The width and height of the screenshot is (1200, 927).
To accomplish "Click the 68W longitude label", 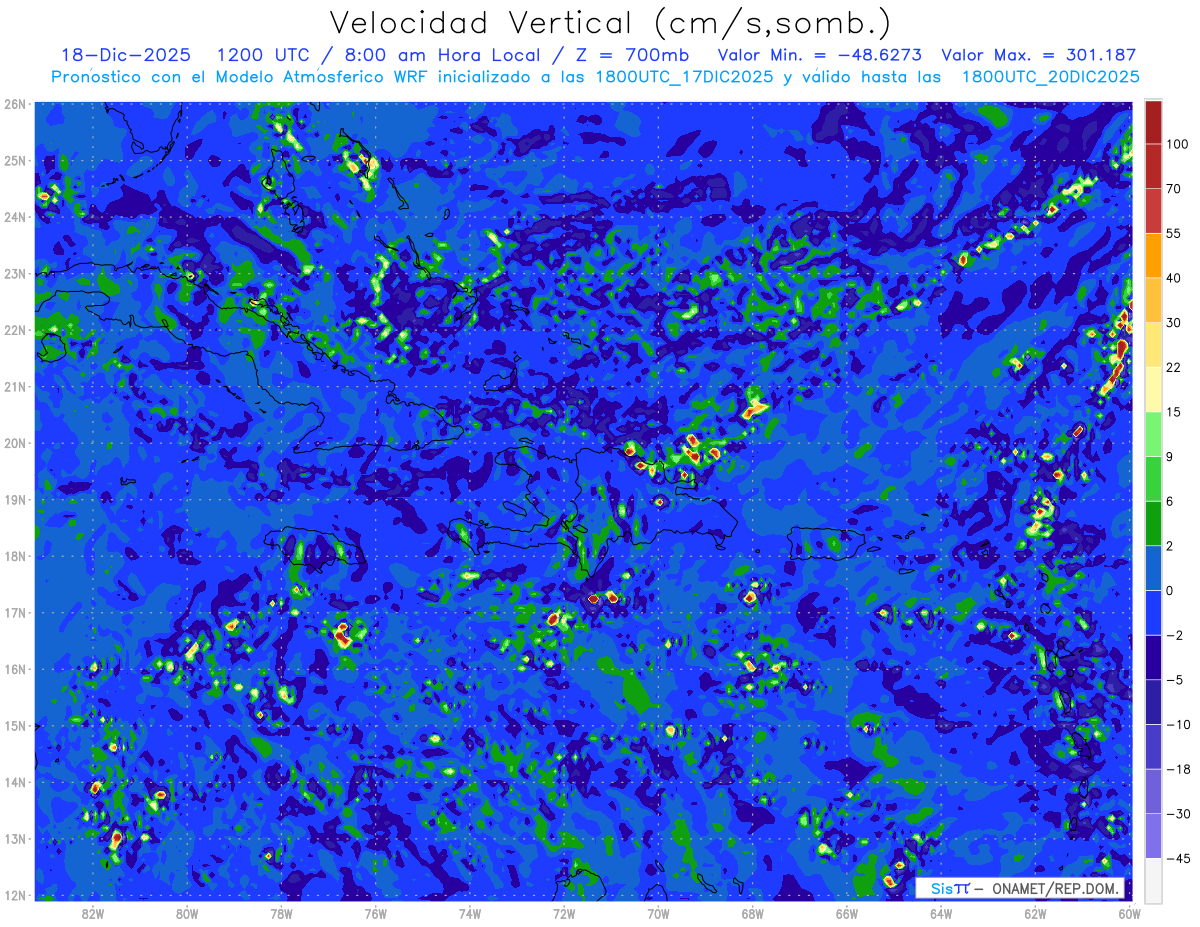I will (753, 914).
